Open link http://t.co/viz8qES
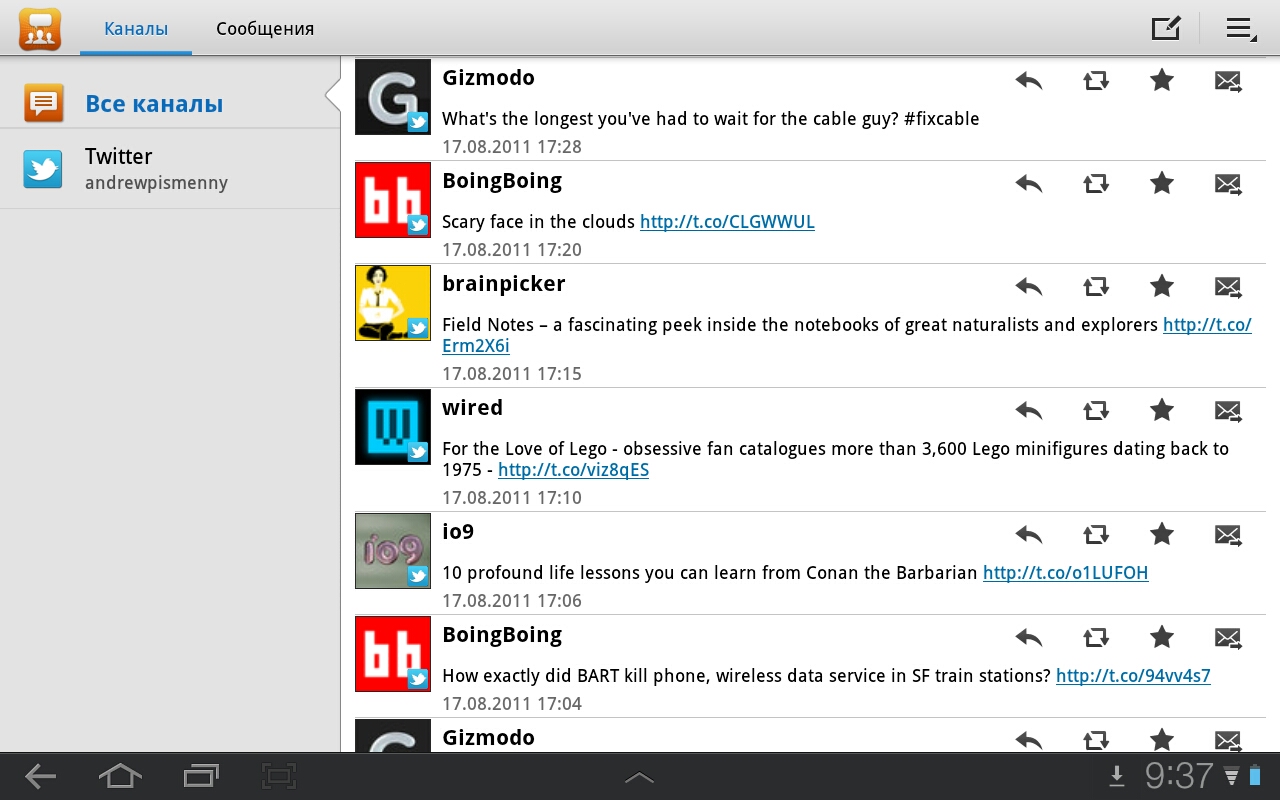 click(573, 470)
